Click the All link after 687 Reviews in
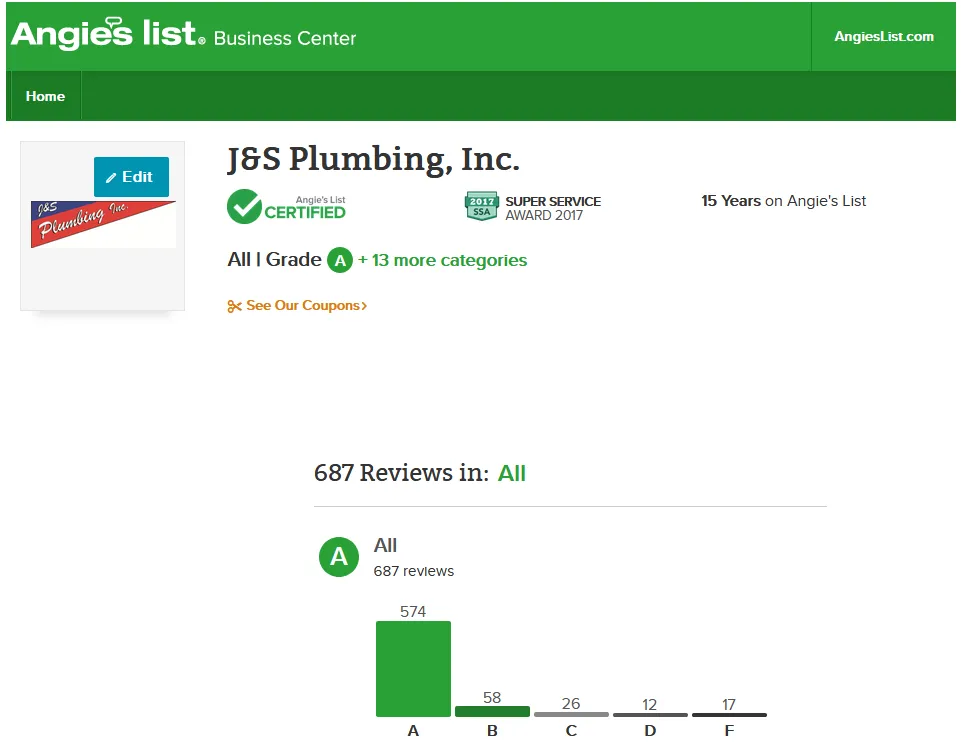The width and height of the screenshot is (961, 753). [x=512, y=473]
